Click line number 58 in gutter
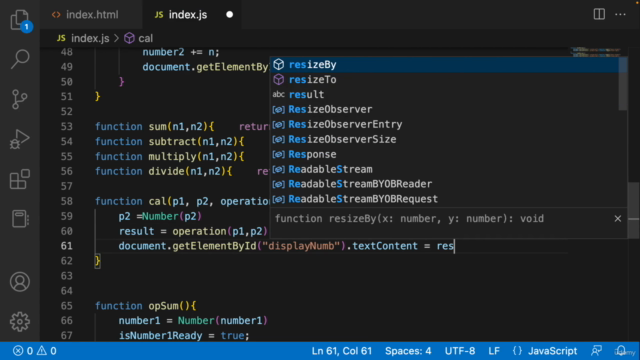640x360 pixels. tap(67, 201)
